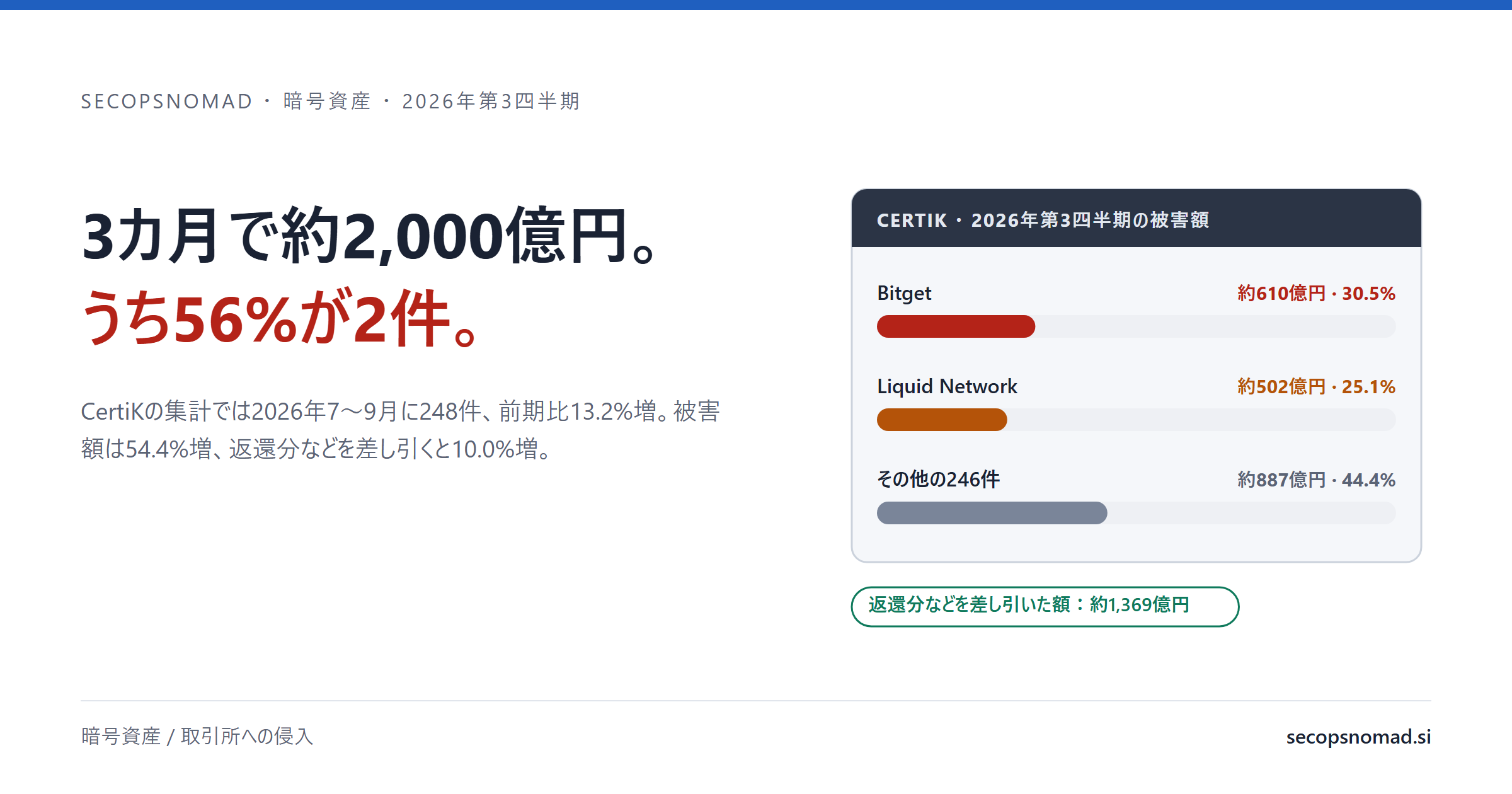Open the secopsnomad.si link in footer
Viewport: 1512px width, 794px height.
point(1358,736)
